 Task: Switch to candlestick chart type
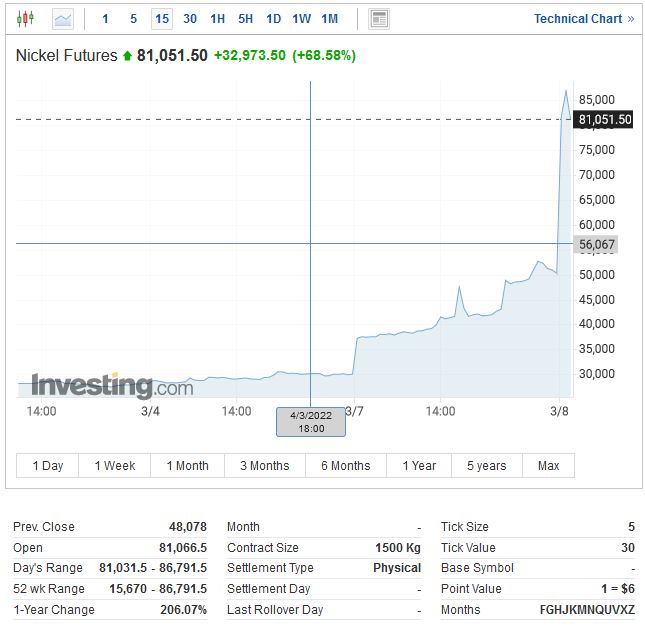pyautogui.click(x=25, y=19)
